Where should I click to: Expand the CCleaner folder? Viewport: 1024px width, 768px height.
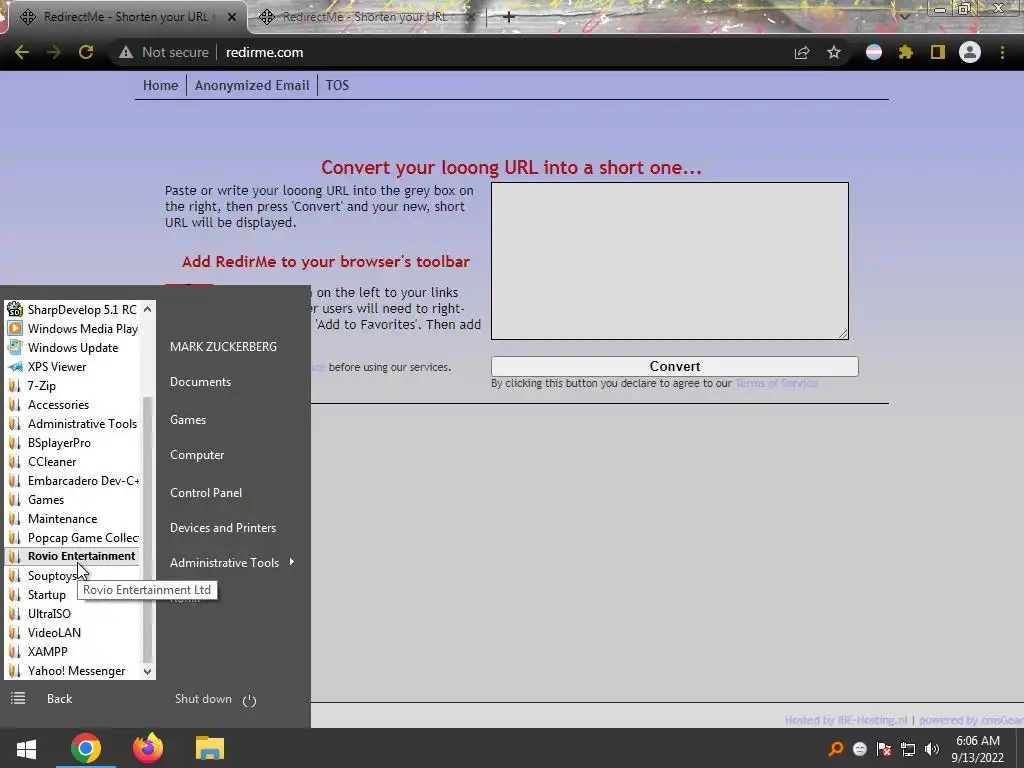tap(72, 461)
